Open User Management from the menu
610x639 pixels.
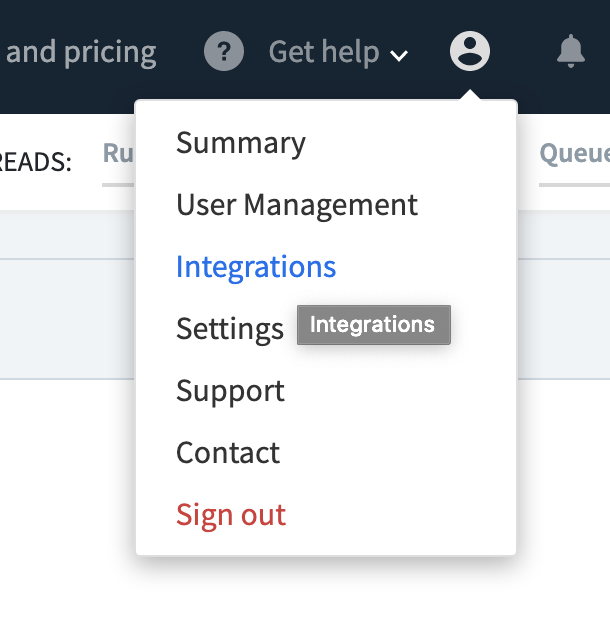tap(297, 205)
